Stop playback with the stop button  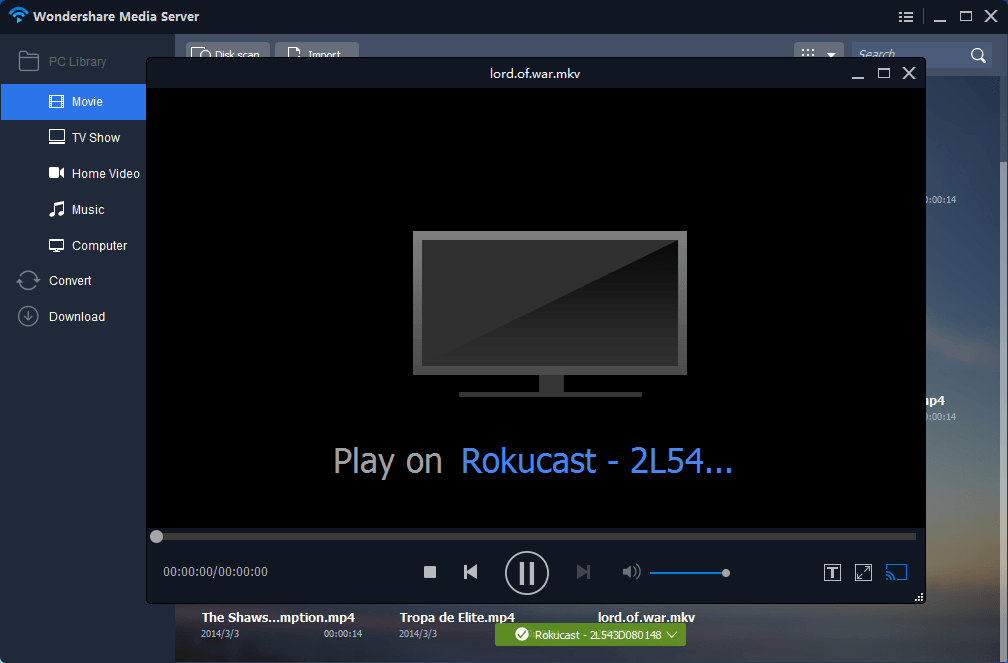click(430, 572)
